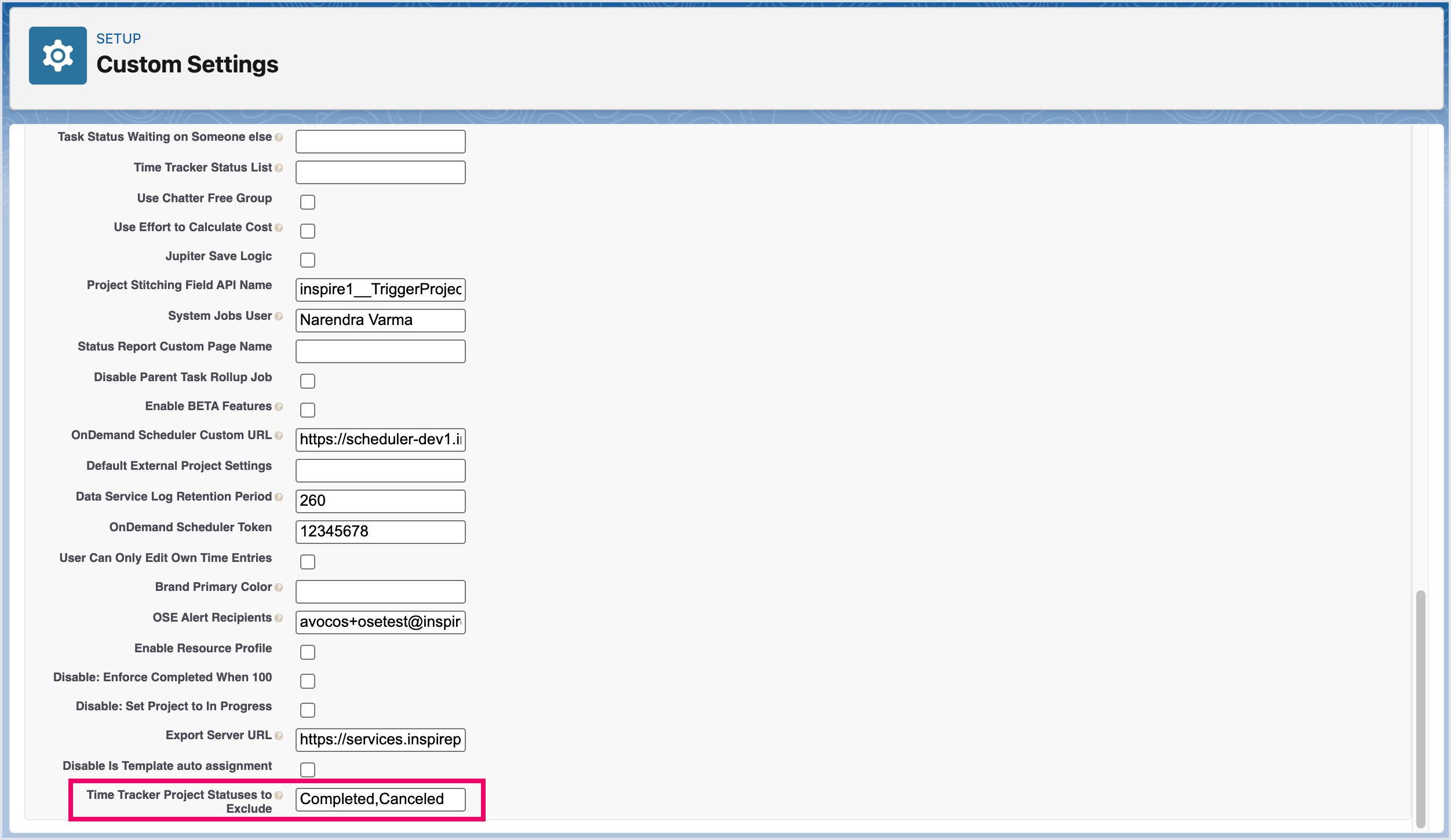Click help icon beside Use Effort to Calculate Cost
The width and height of the screenshot is (1451, 840).
pos(279,228)
